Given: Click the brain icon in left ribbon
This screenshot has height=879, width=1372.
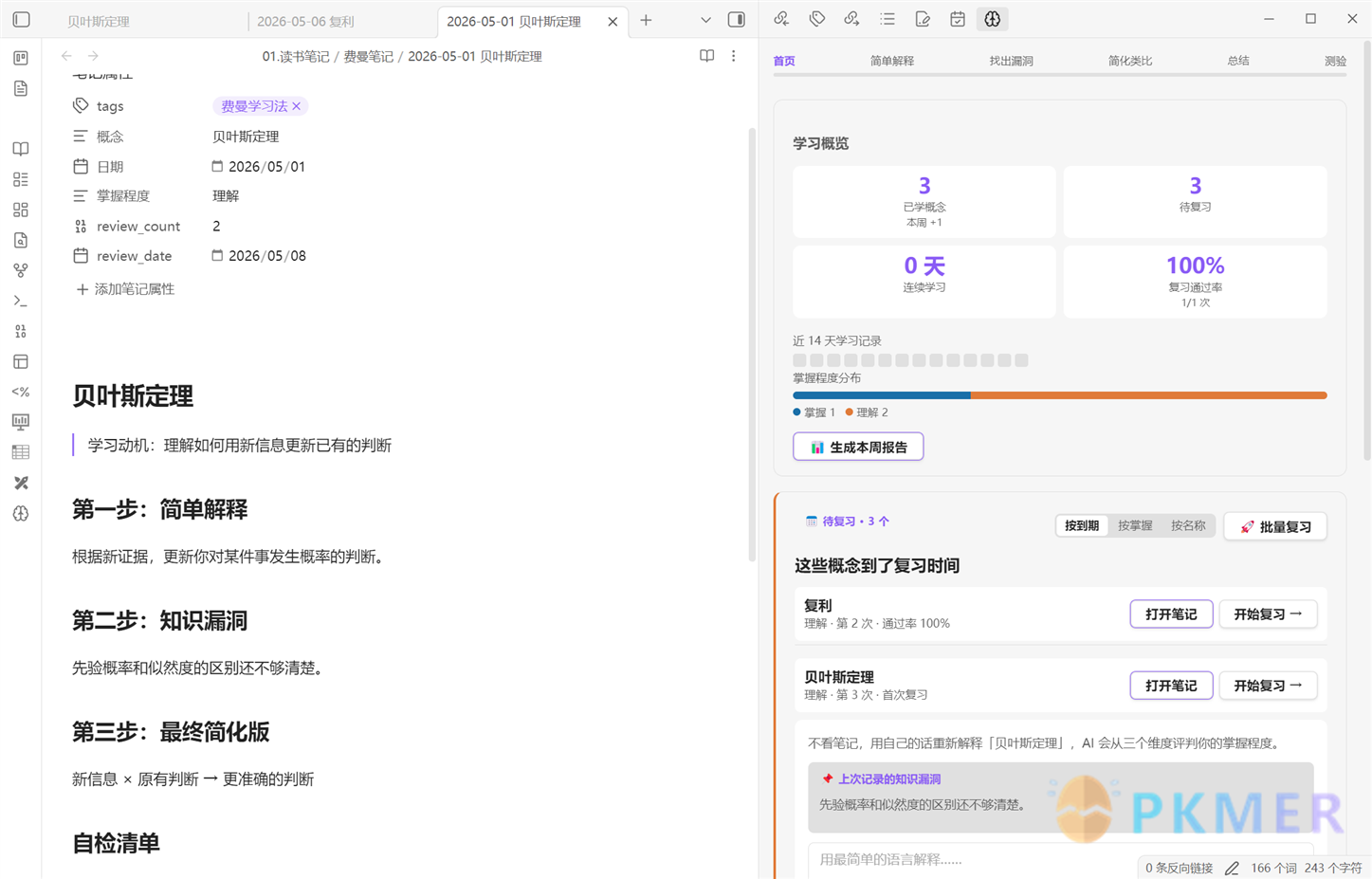Looking at the screenshot, I should (21, 513).
